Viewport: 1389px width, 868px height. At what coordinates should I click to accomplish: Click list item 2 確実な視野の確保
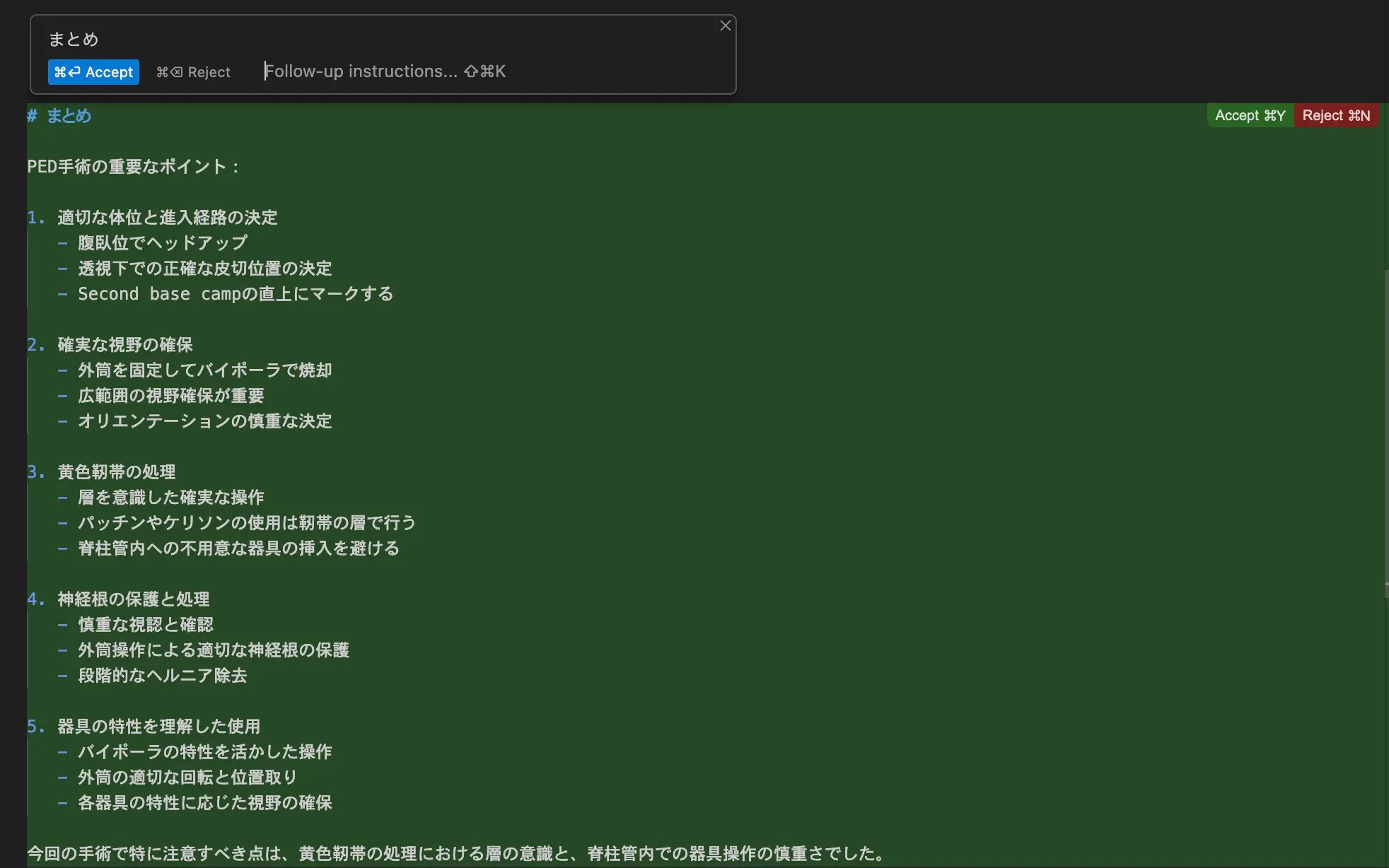point(124,345)
